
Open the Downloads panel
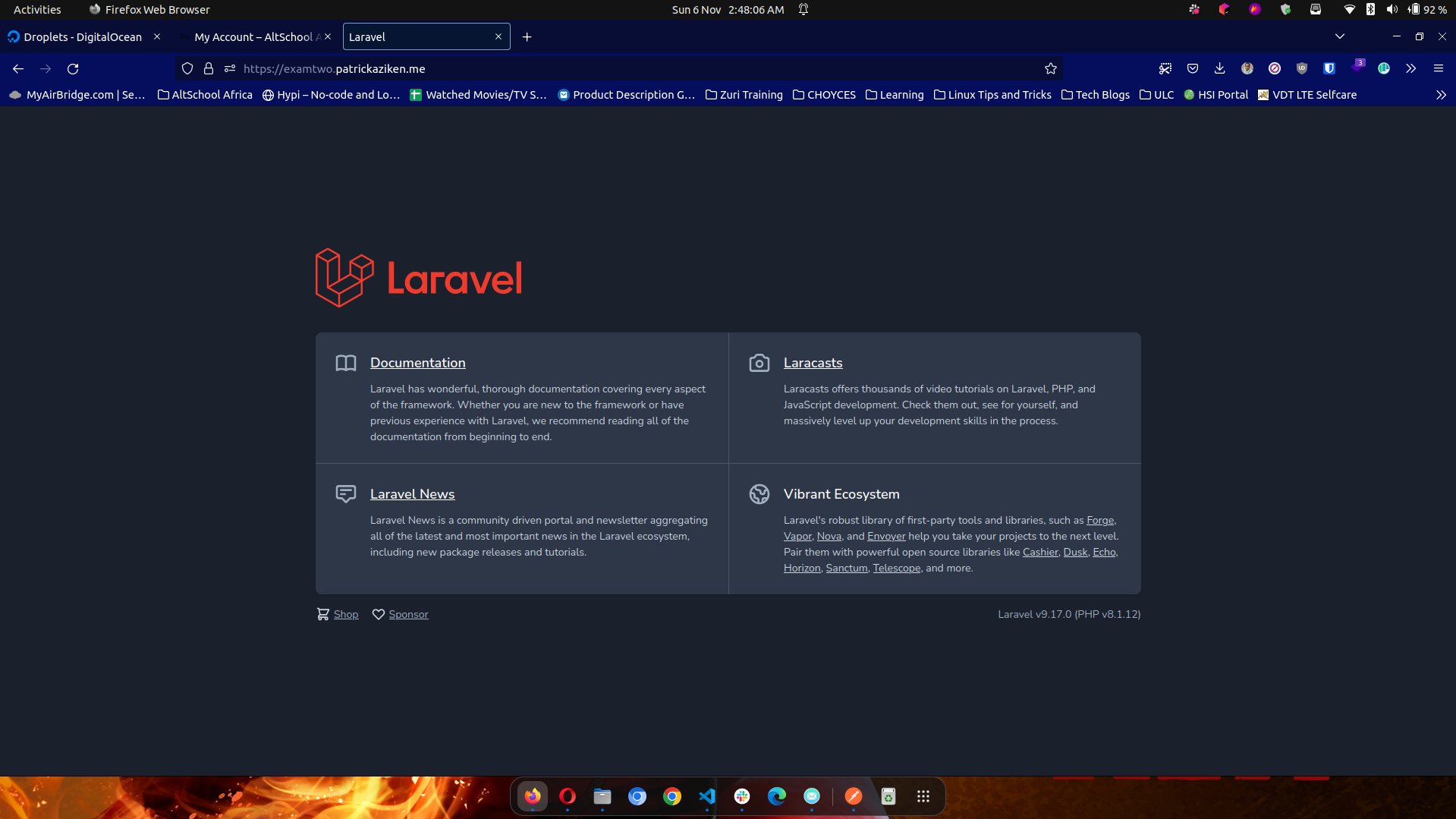point(1219,68)
